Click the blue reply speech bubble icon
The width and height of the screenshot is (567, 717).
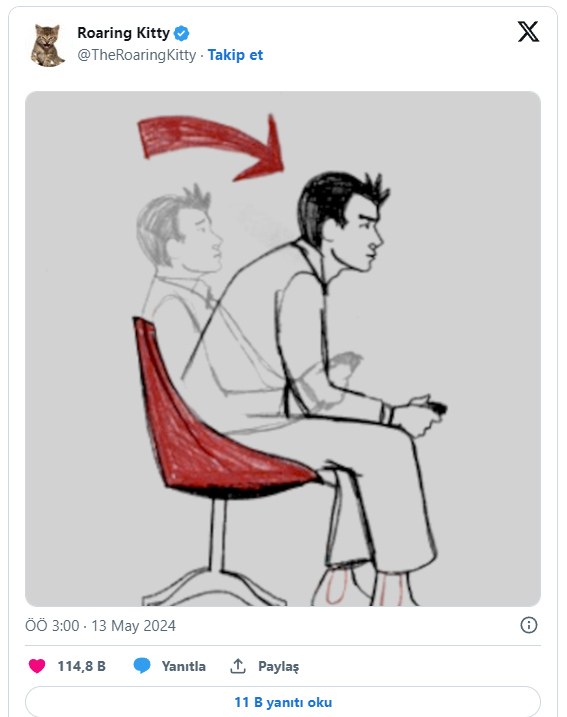(x=142, y=666)
